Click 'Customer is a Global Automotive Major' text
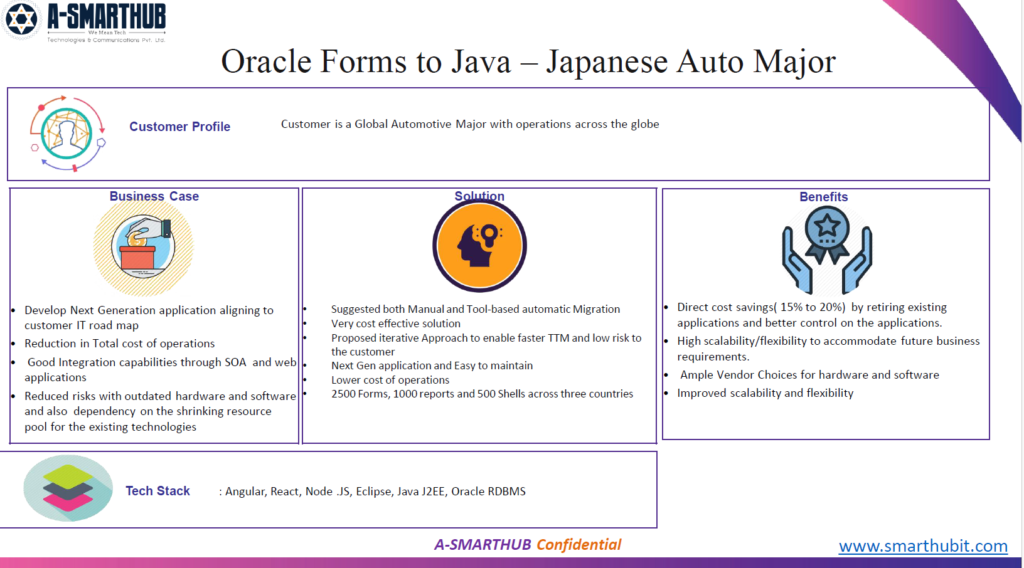Screen dimensions: 1024x568 (x=470, y=124)
